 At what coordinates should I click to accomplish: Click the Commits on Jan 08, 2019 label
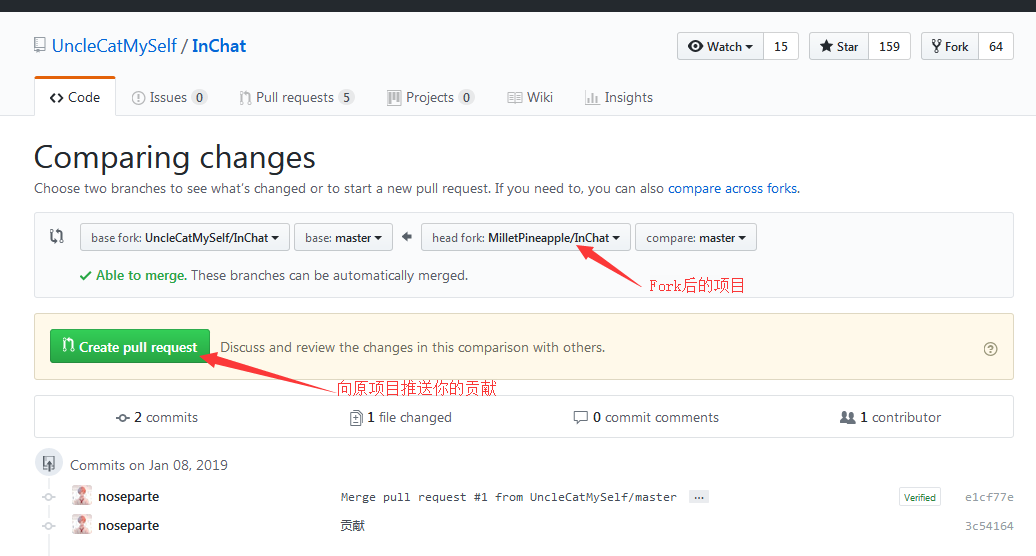click(x=149, y=465)
